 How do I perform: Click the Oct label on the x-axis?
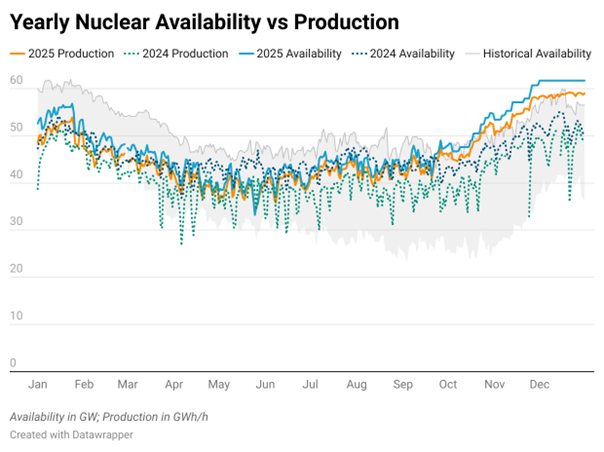point(448,384)
